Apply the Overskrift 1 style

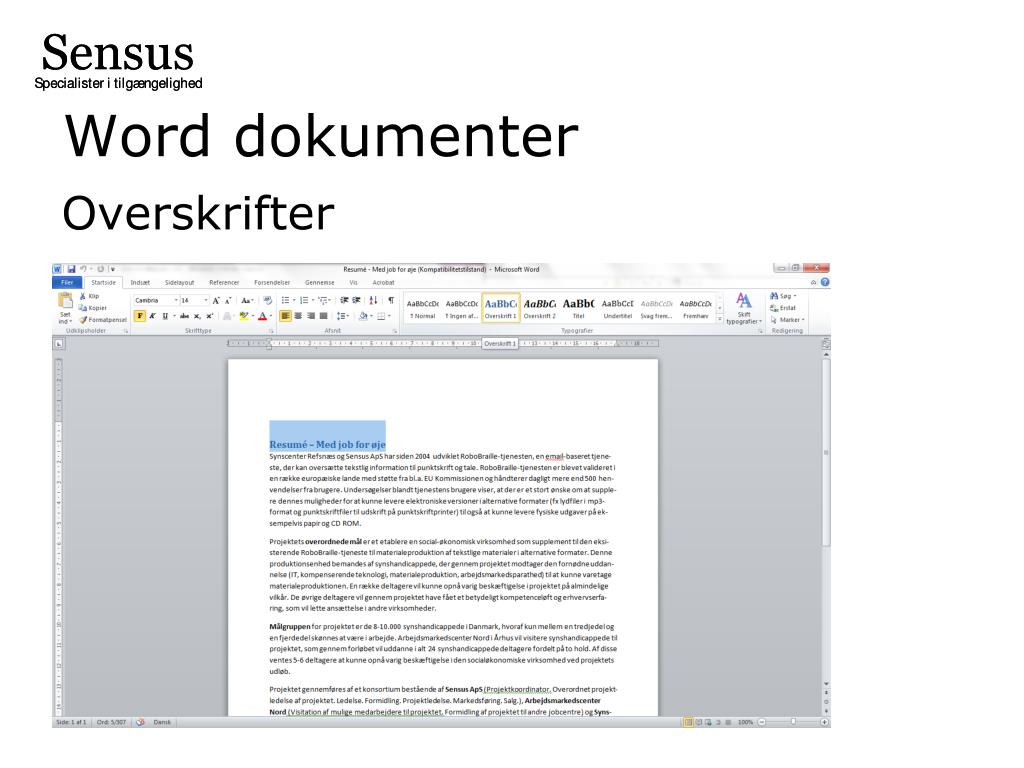click(501, 308)
